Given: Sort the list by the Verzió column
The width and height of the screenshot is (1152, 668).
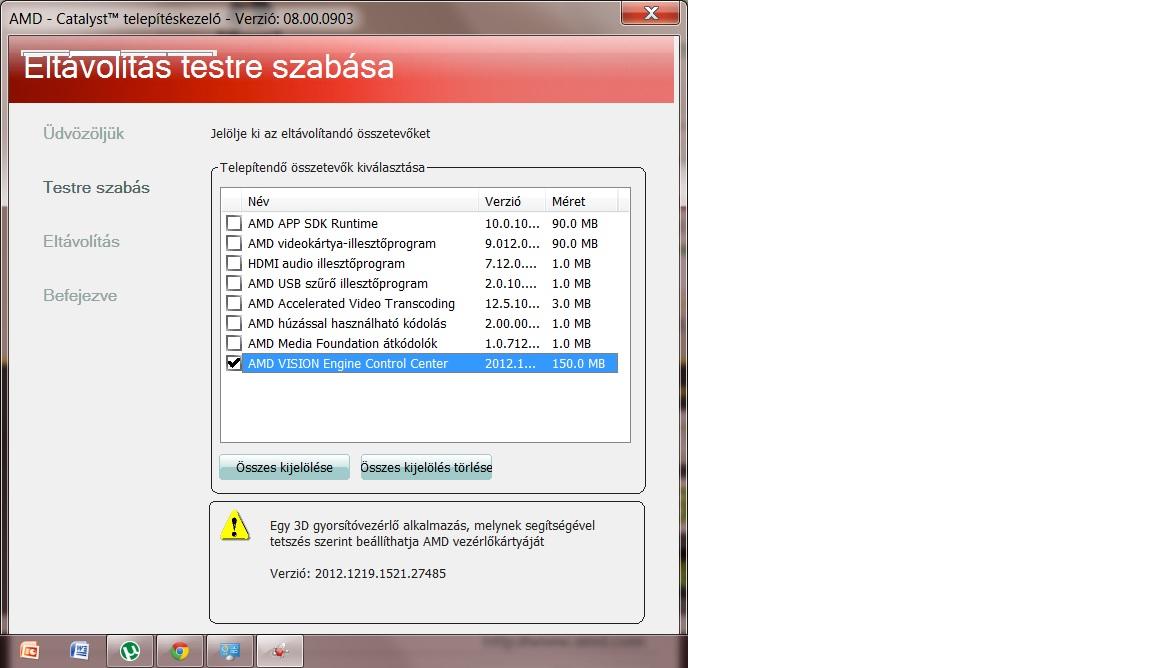Looking at the screenshot, I should 512,201.
